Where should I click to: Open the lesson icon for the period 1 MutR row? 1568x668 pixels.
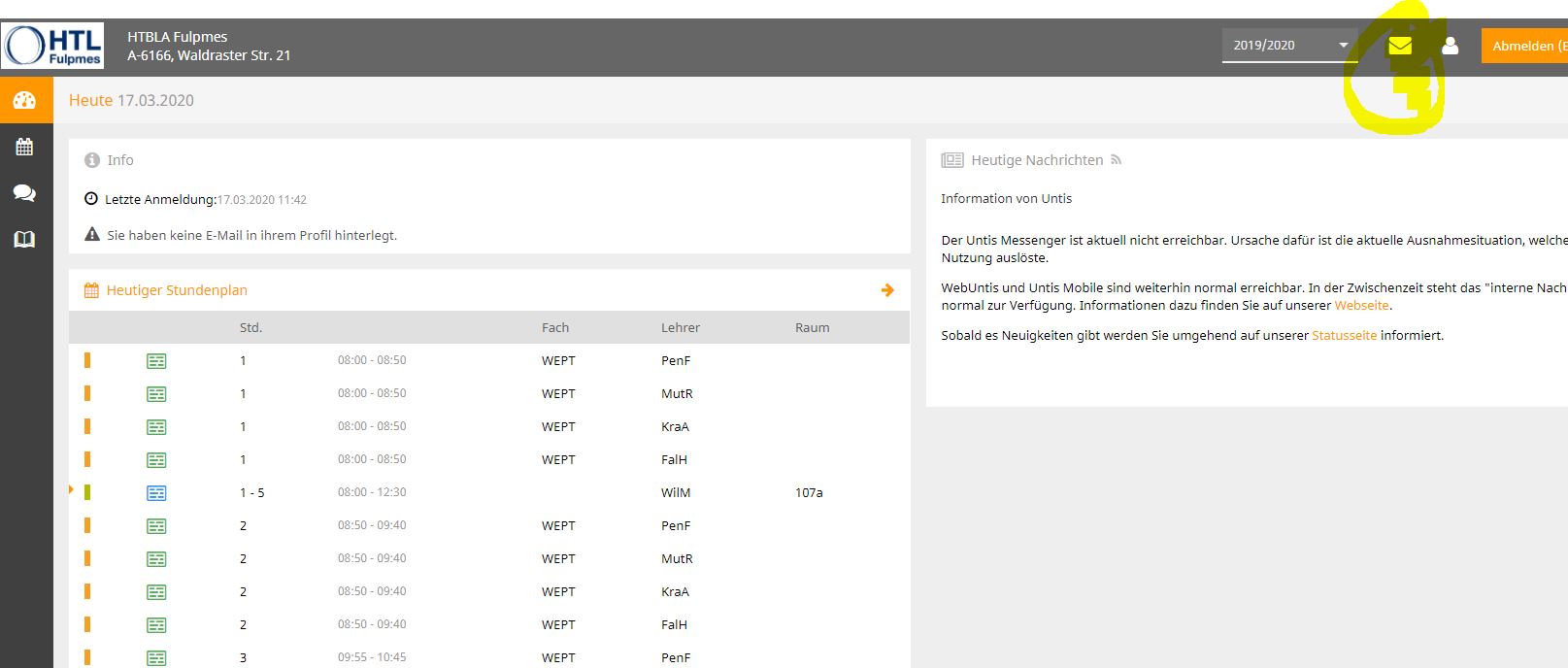pyautogui.click(x=156, y=394)
